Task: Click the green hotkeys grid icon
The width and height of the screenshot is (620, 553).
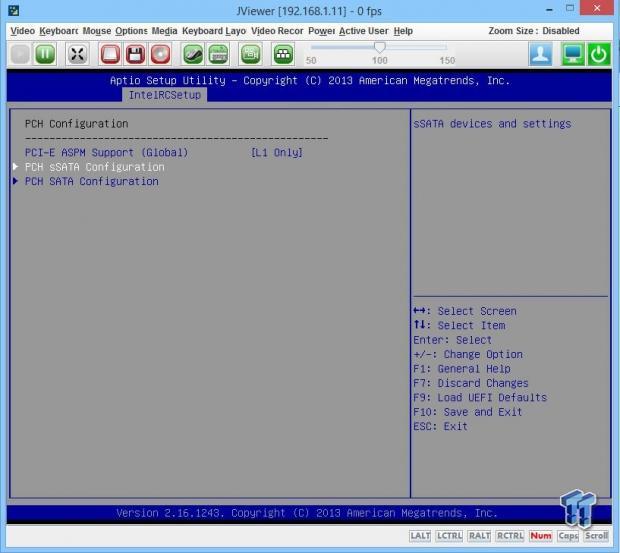Action: (283, 54)
